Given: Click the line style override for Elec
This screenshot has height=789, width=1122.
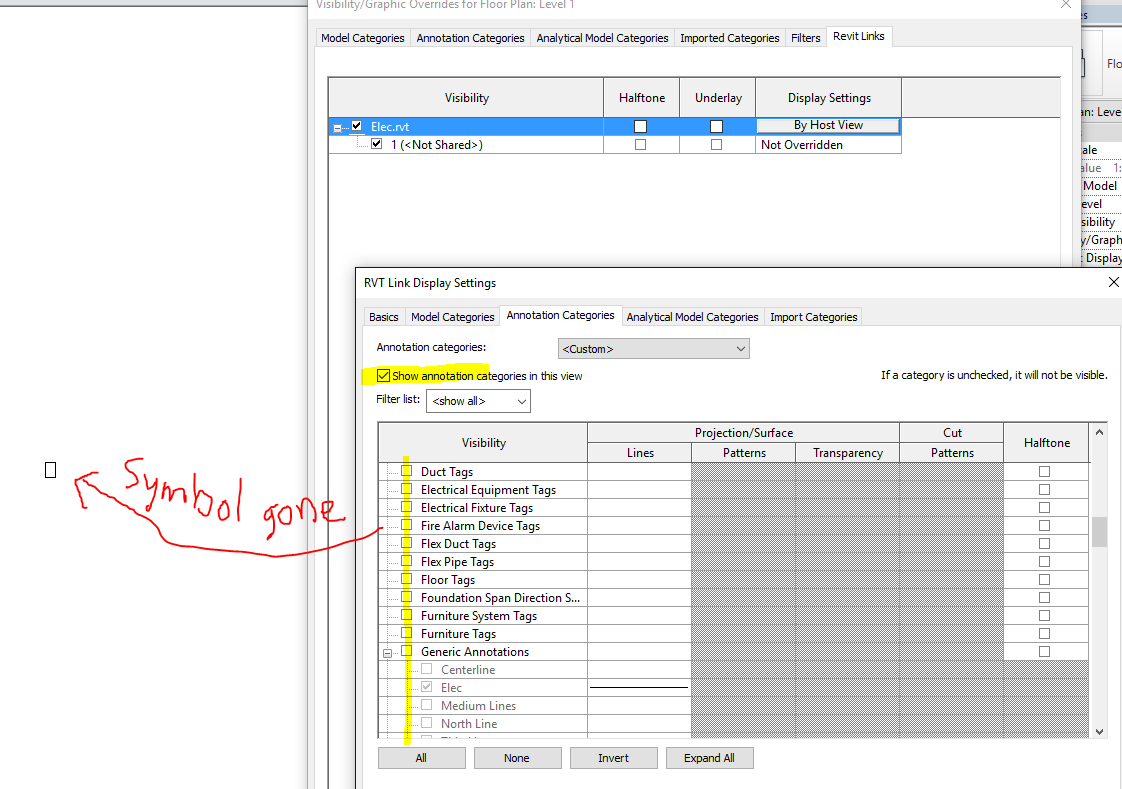Looking at the screenshot, I should click(x=638, y=687).
